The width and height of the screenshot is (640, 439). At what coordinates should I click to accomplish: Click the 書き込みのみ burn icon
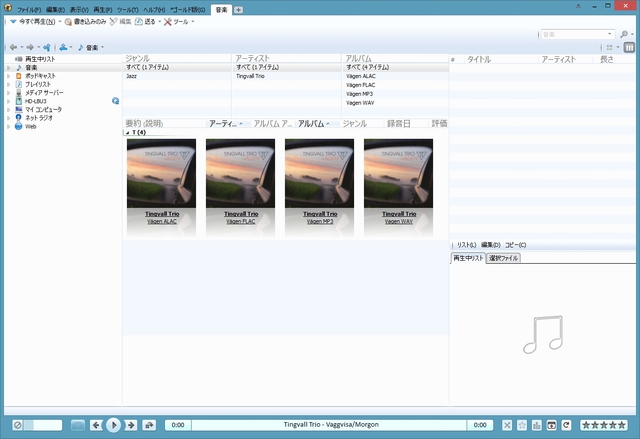click(x=67, y=21)
